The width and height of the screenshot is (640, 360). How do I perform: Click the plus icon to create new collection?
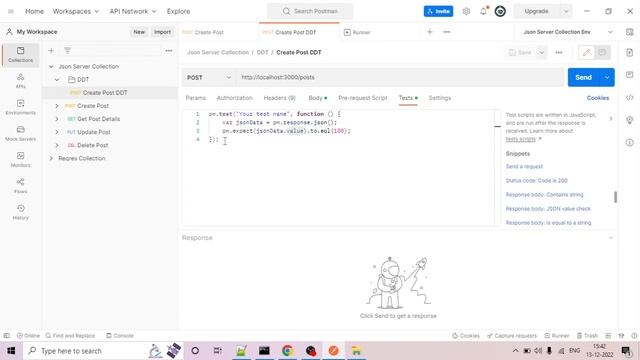[51, 51]
